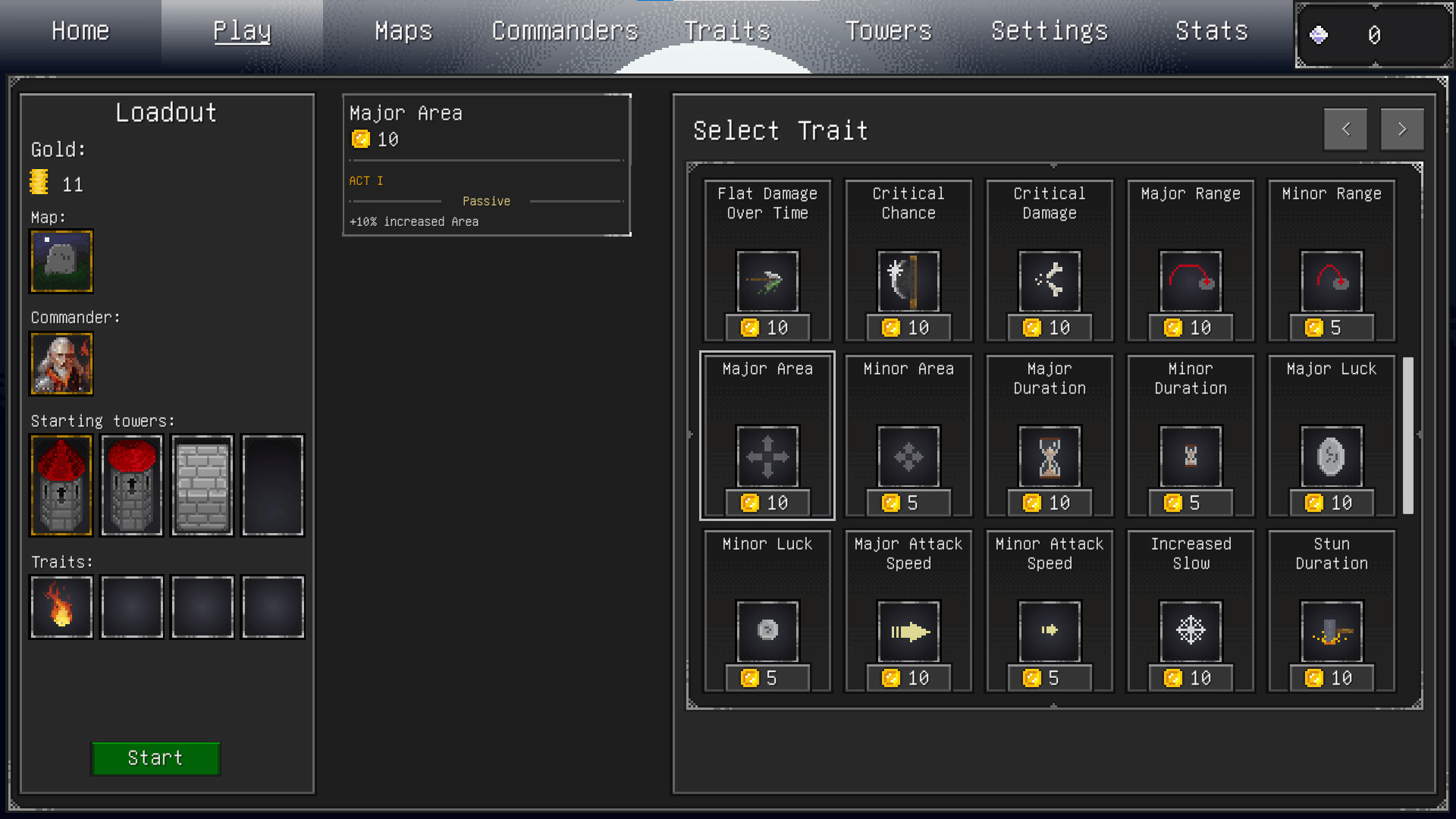Click the graveyard map thumbnail
Image resolution: width=1456 pixels, height=819 pixels.
(61, 262)
